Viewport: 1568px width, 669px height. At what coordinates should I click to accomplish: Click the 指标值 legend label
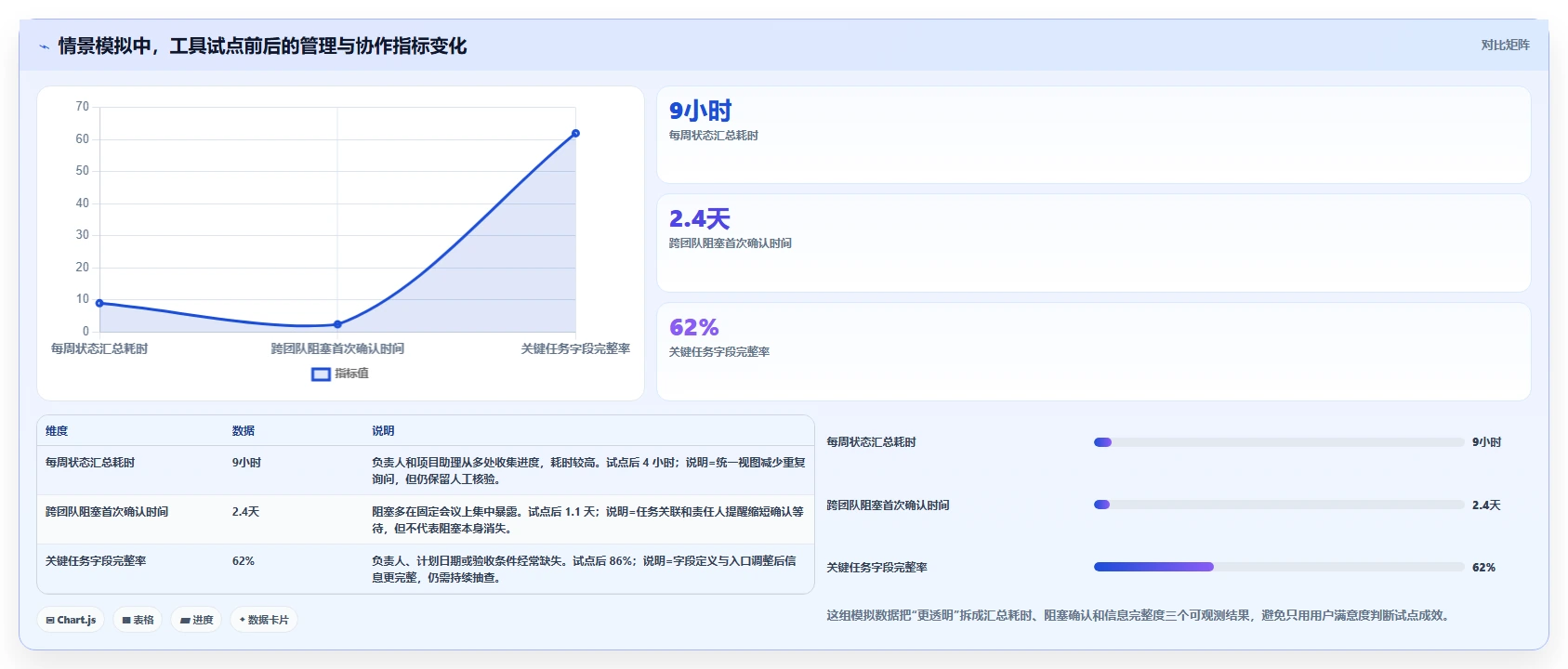pos(351,374)
